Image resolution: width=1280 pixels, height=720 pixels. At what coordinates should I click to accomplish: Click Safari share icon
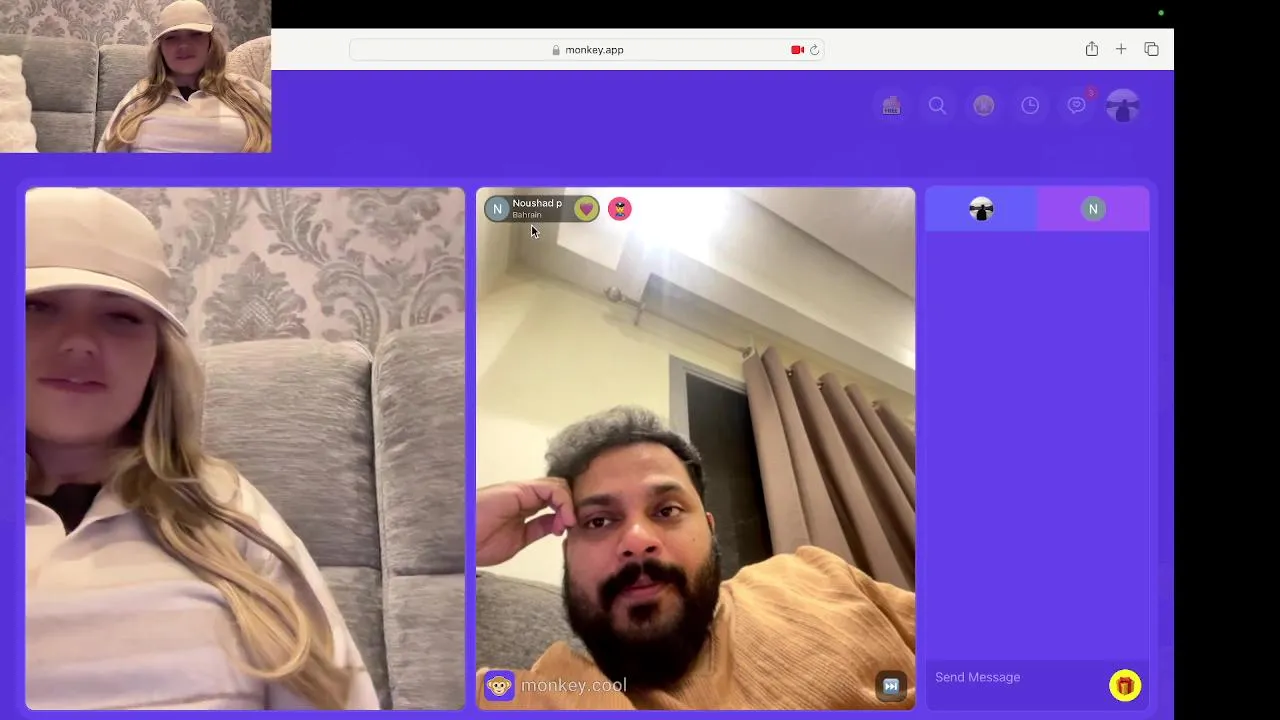tap(1092, 49)
